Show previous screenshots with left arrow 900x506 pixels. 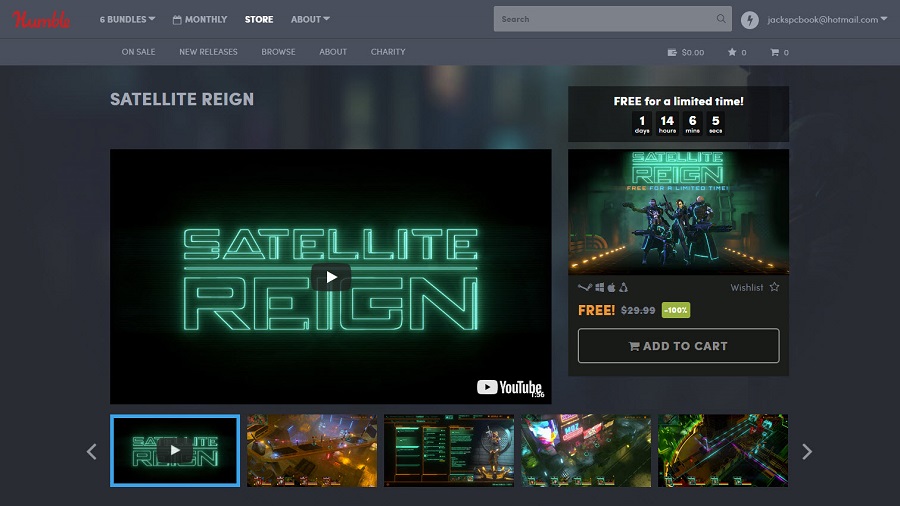(x=91, y=451)
